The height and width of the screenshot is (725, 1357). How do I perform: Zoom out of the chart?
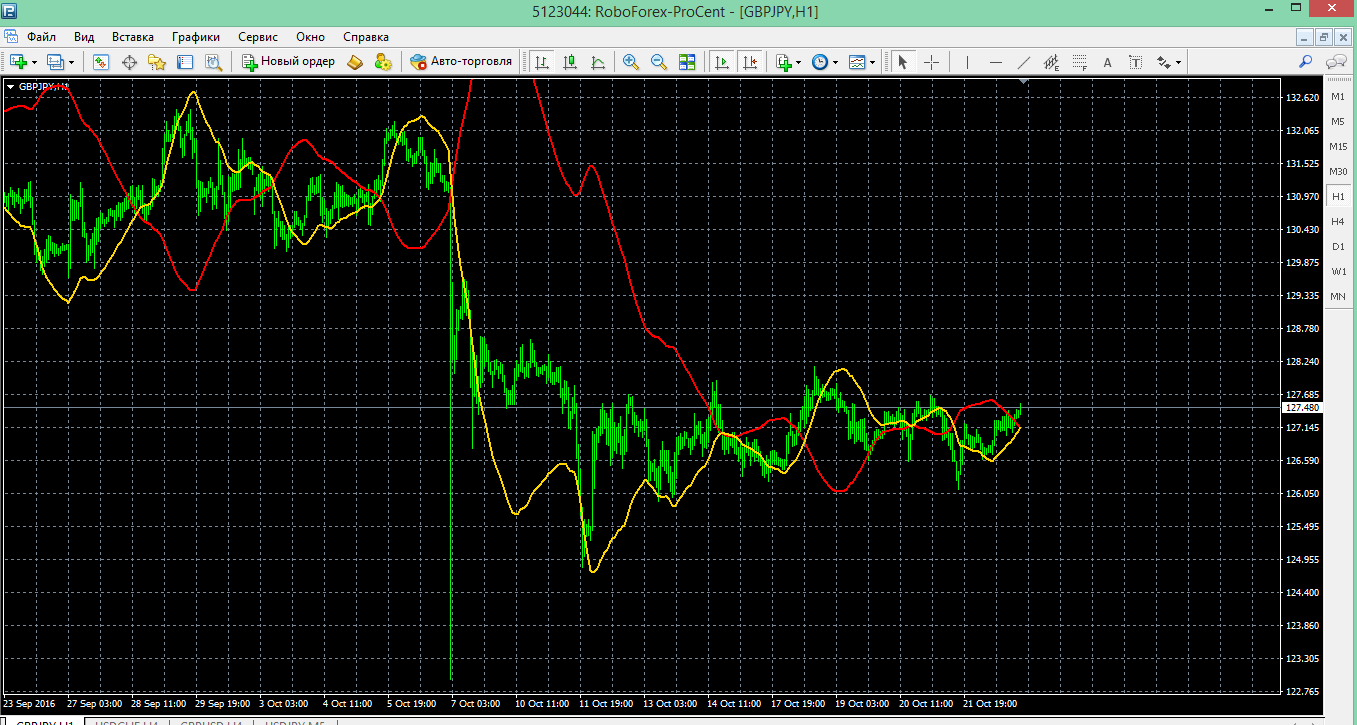click(x=659, y=62)
